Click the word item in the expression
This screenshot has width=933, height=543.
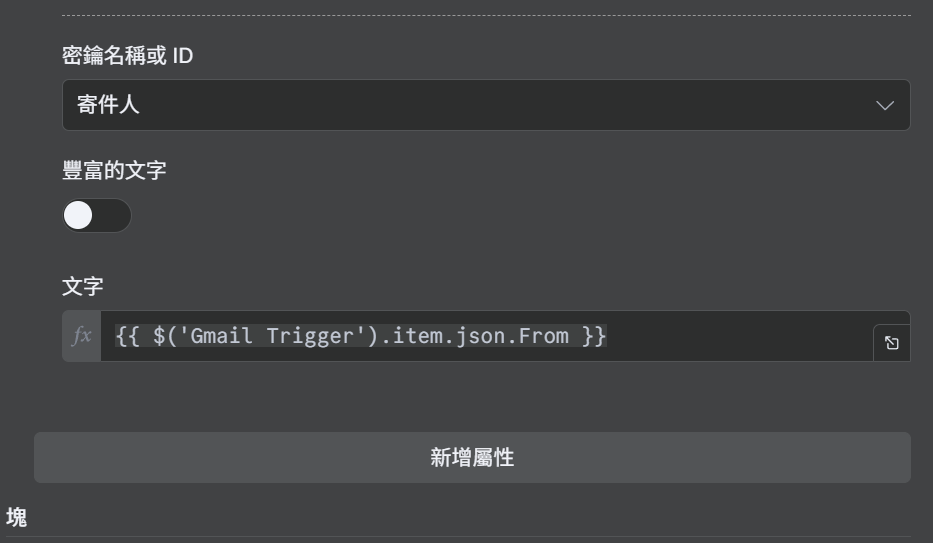(x=416, y=336)
